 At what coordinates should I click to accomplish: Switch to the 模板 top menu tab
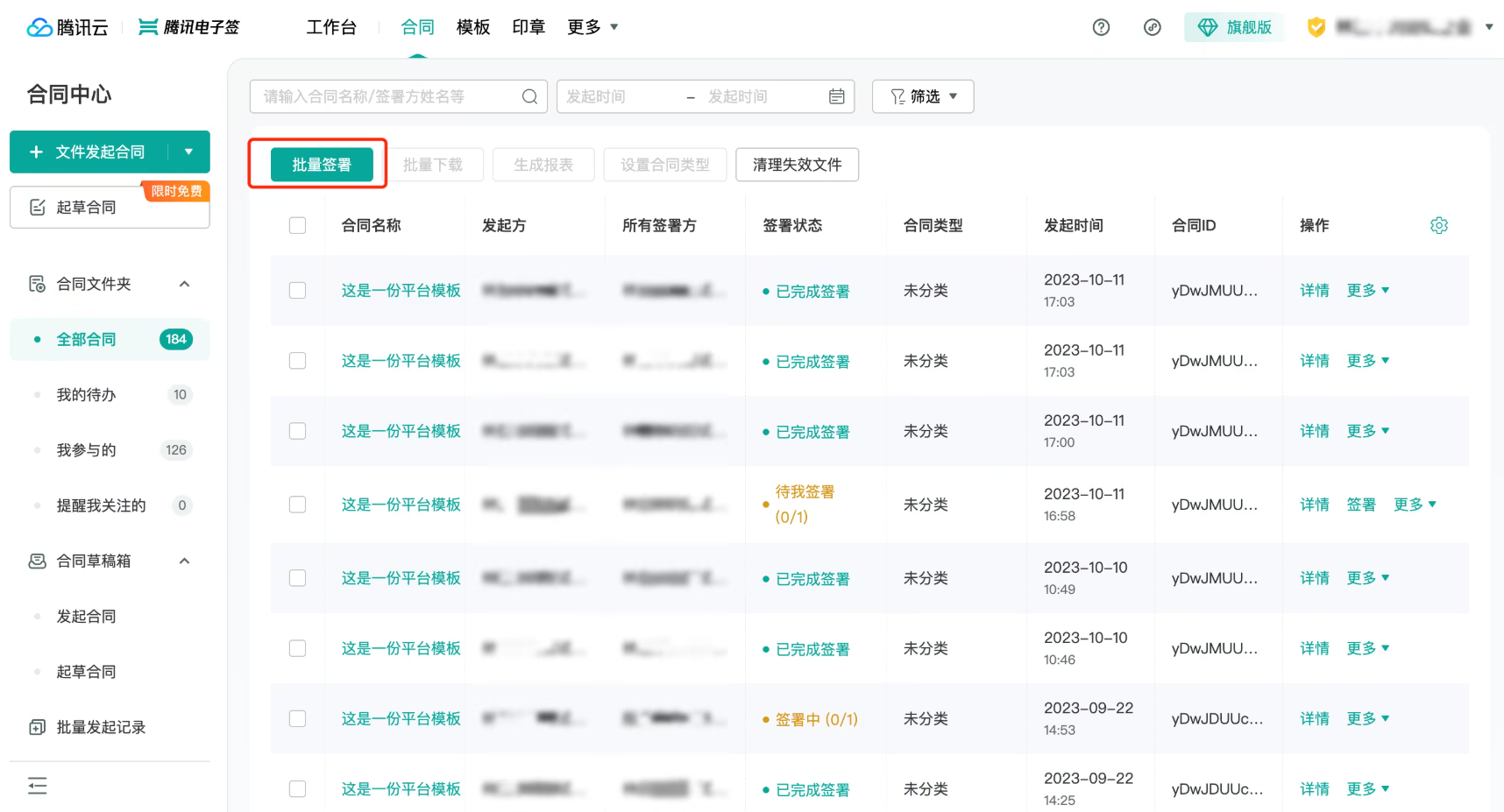pyautogui.click(x=473, y=27)
